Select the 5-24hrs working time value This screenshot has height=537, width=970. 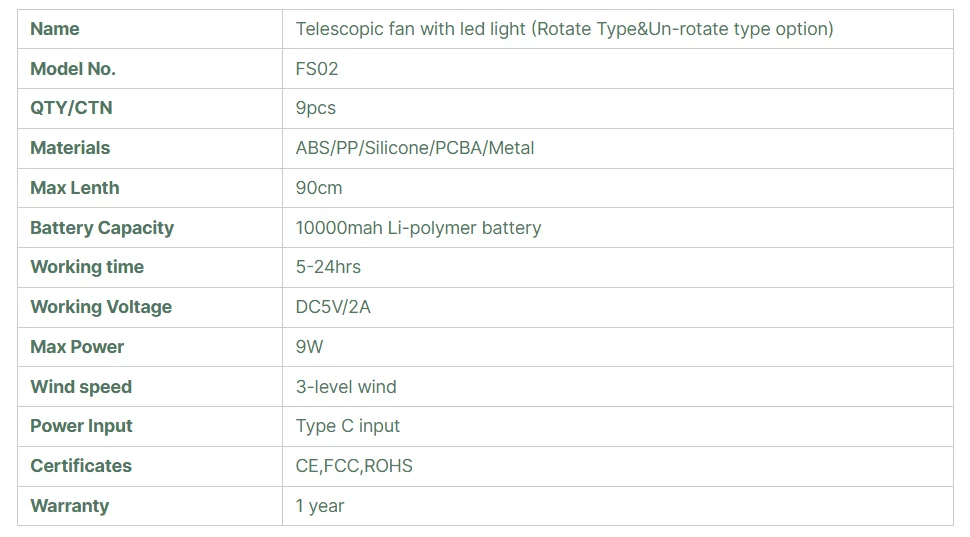(328, 267)
